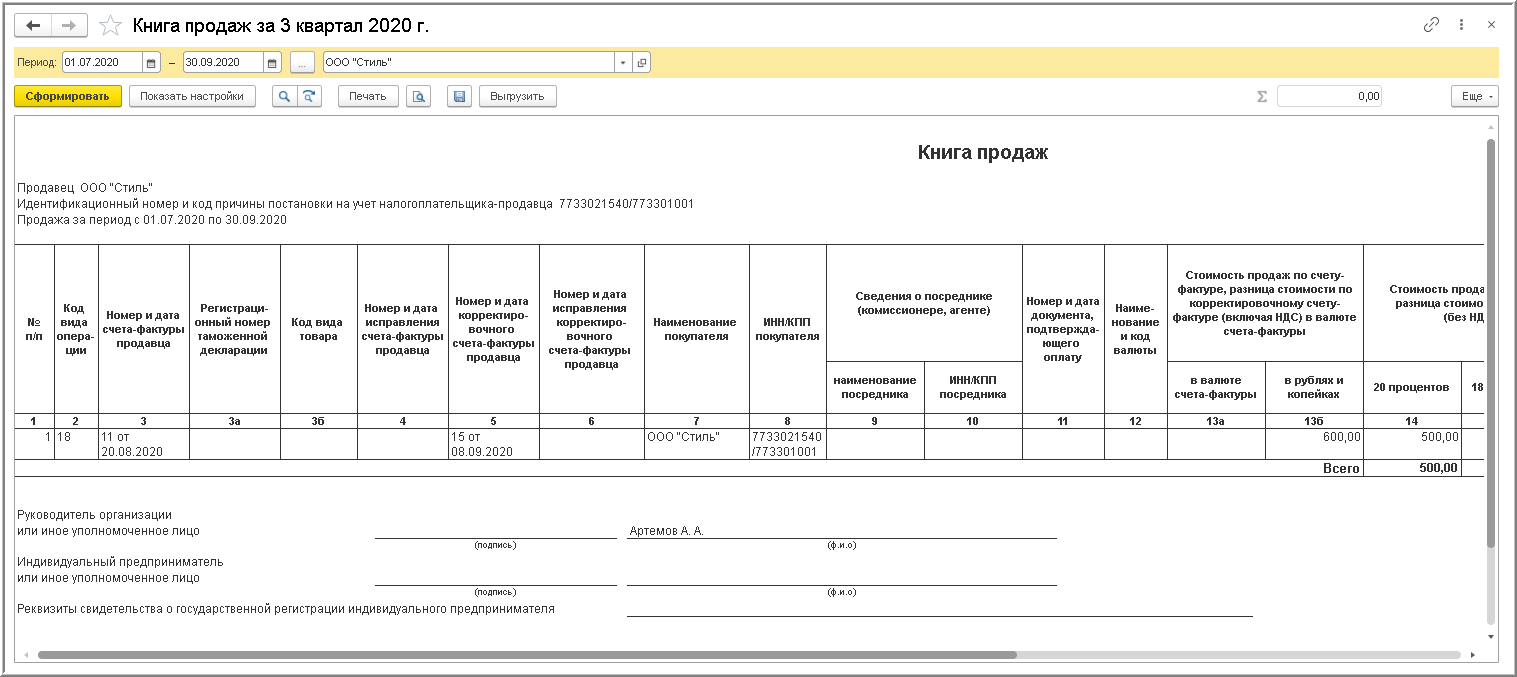
Task: Click the header 'Код вида операции'
Action: pos(77,329)
